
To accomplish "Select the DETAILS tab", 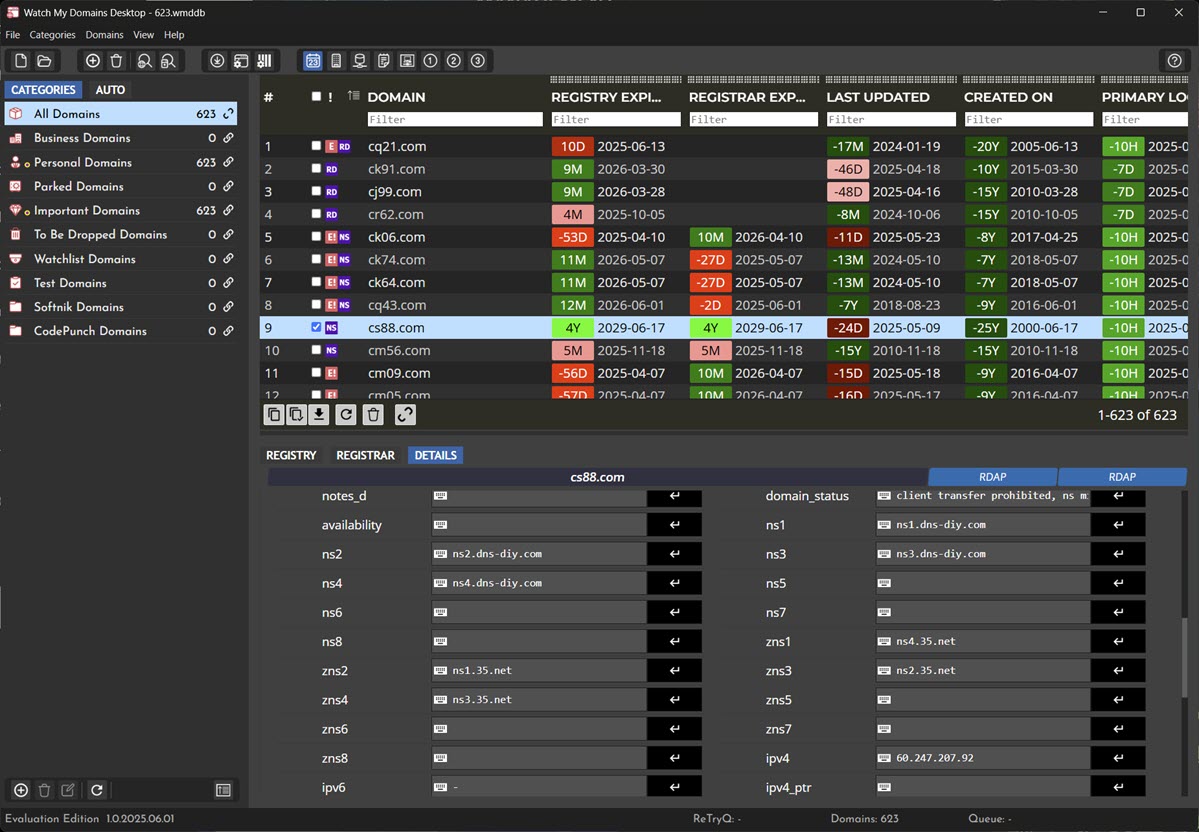I will click(x=436, y=455).
